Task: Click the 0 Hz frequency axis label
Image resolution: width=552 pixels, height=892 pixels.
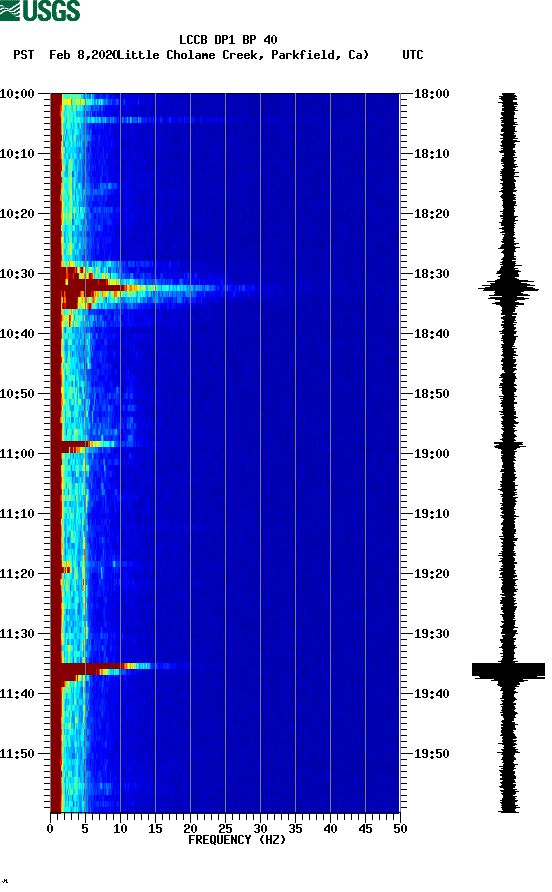Action: point(50,829)
